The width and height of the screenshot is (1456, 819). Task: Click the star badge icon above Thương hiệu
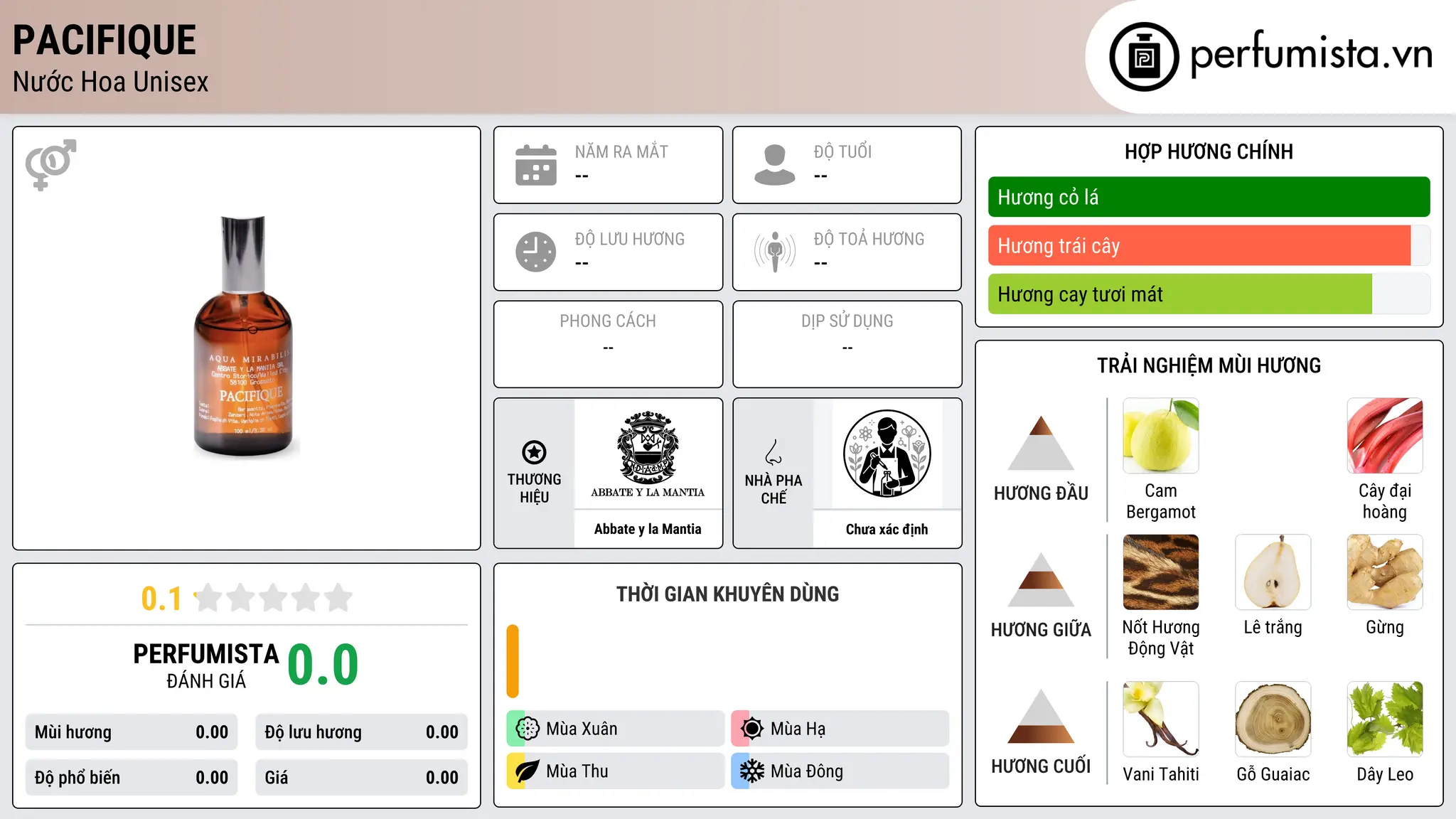click(x=534, y=452)
